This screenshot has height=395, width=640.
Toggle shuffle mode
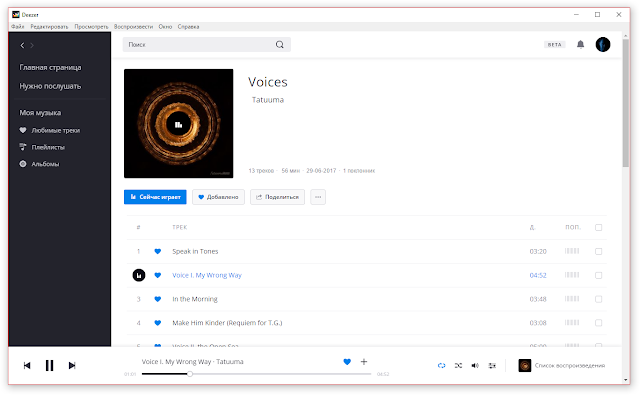pyautogui.click(x=458, y=366)
